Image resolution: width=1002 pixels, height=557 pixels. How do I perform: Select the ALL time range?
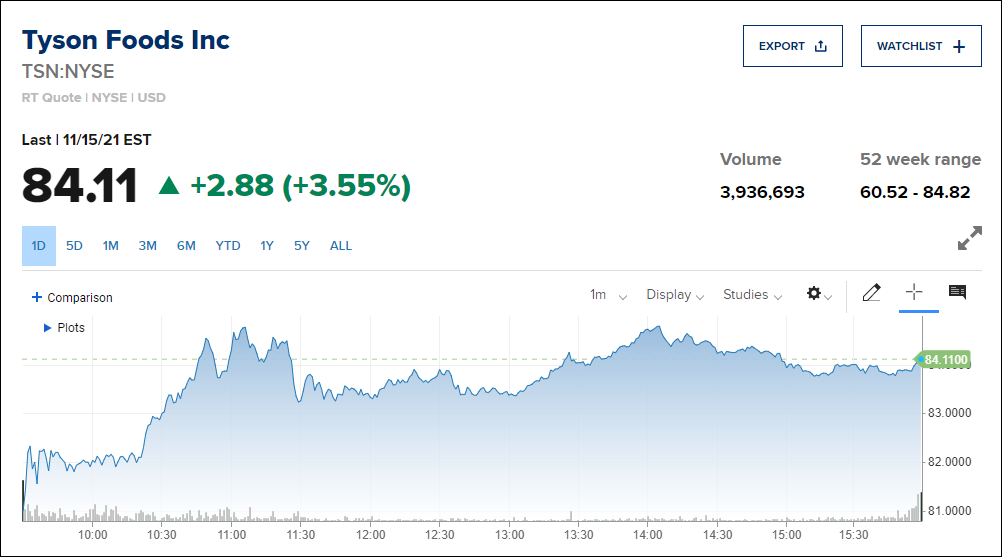[x=341, y=246]
